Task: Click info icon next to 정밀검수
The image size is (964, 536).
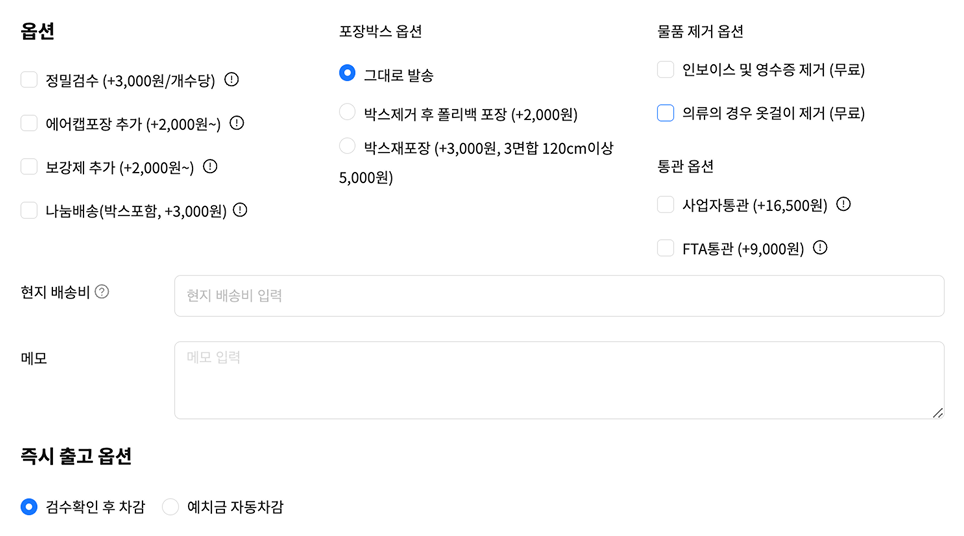Action: 231,80
